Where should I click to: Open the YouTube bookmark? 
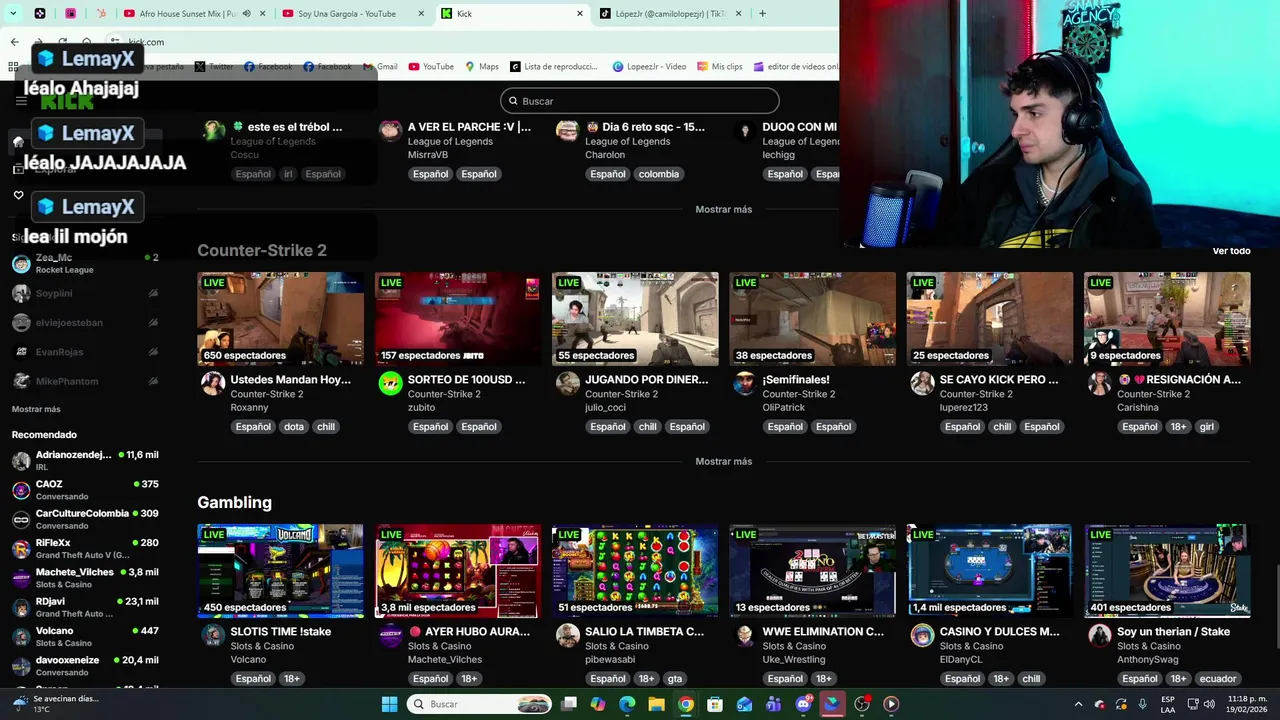(430, 67)
